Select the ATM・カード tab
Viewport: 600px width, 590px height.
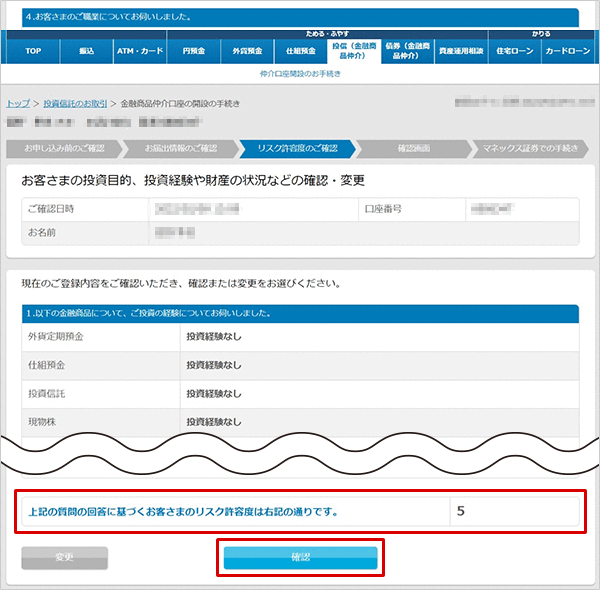click(139, 50)
